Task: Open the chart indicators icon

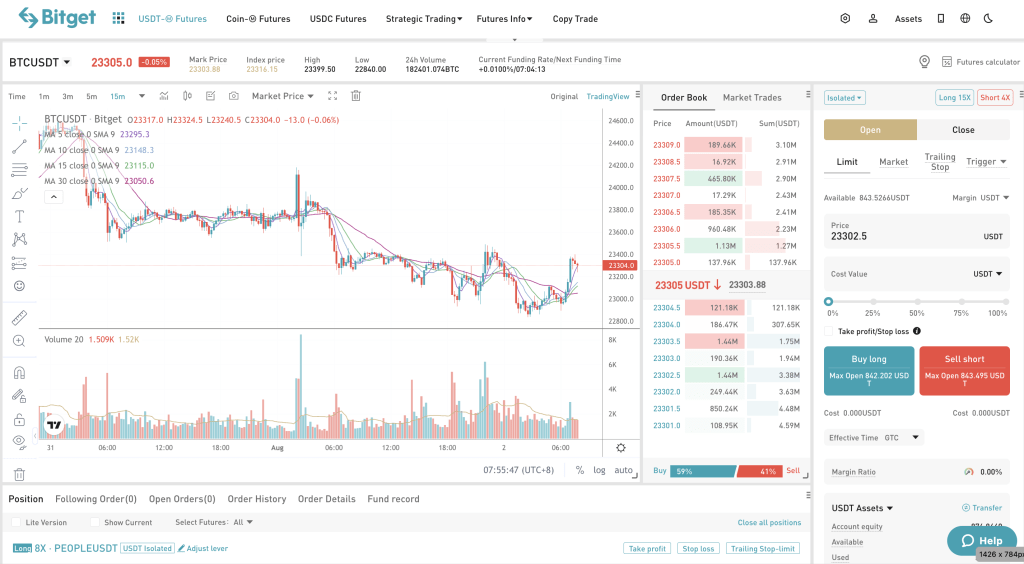Action: (x=164, y=96)
